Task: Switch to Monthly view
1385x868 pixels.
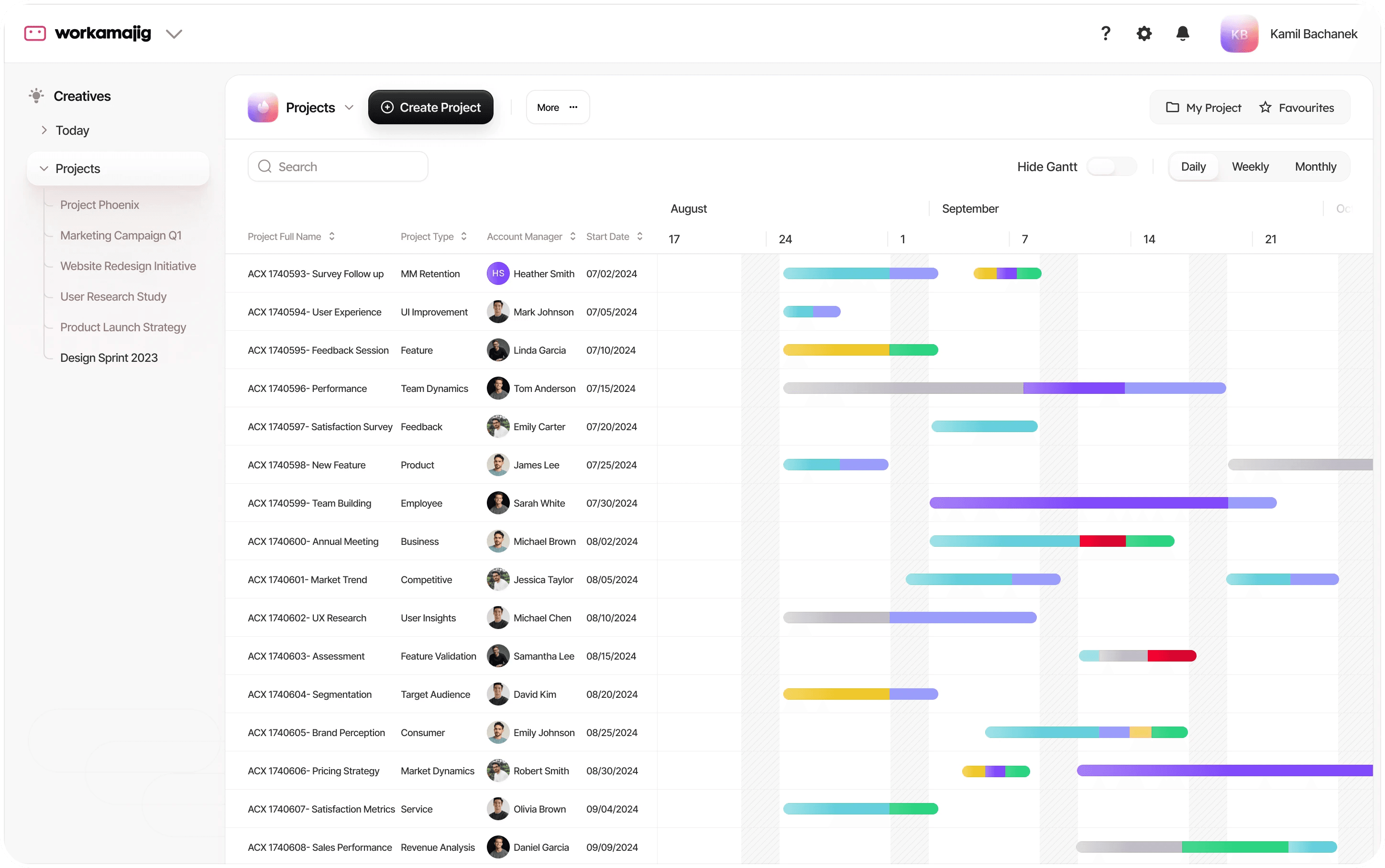Action: (1315, 166)
